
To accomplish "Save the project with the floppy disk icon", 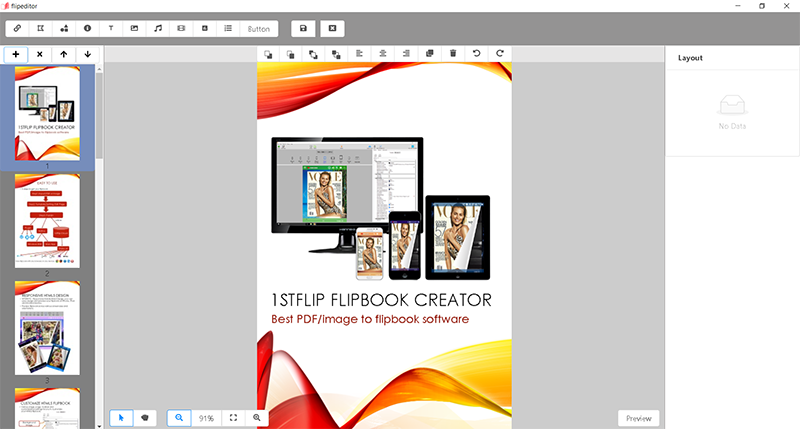I will coord(303,29).
